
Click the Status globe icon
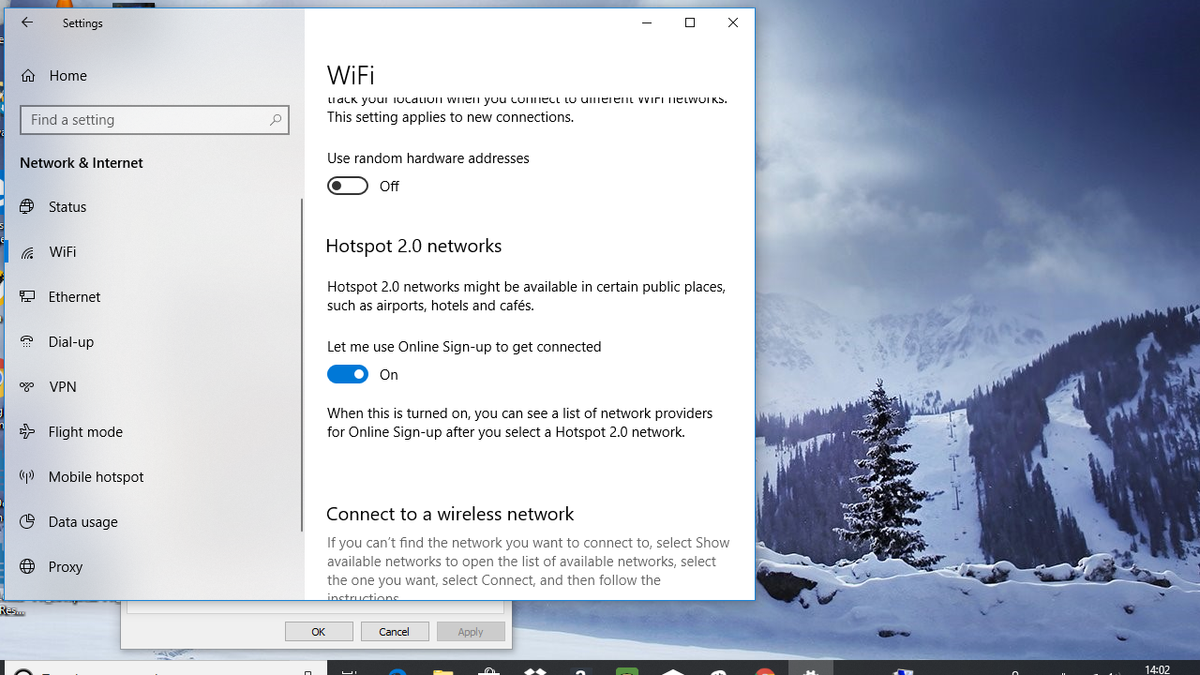click(x=27, y=207)
